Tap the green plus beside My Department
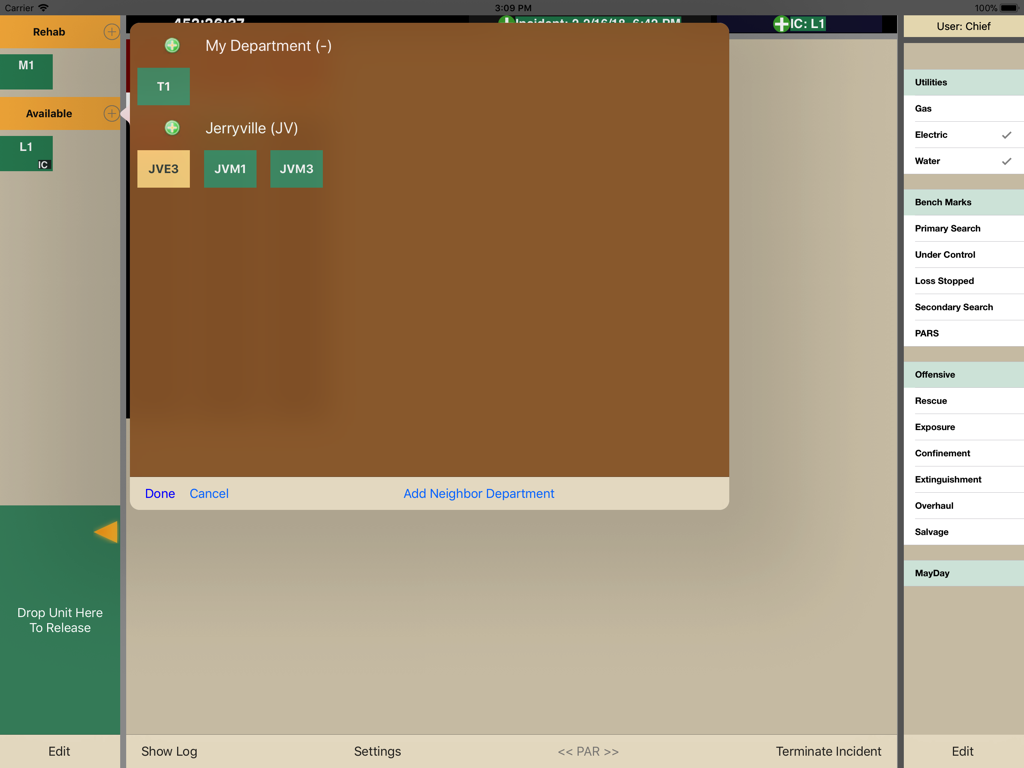The width and height of the screenshot is (1024, 768). (172, 46)
